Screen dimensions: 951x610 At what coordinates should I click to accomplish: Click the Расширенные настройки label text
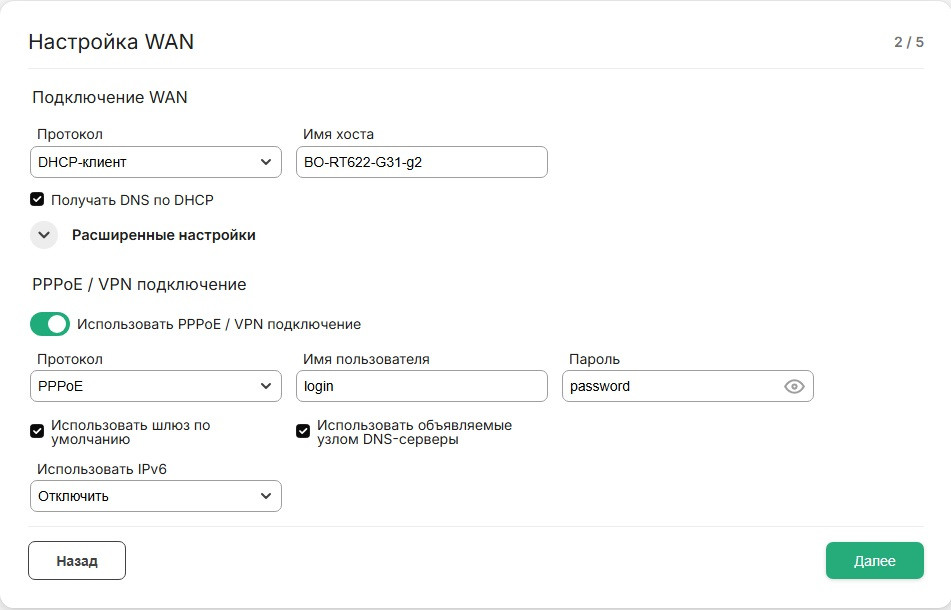(163, 235)
